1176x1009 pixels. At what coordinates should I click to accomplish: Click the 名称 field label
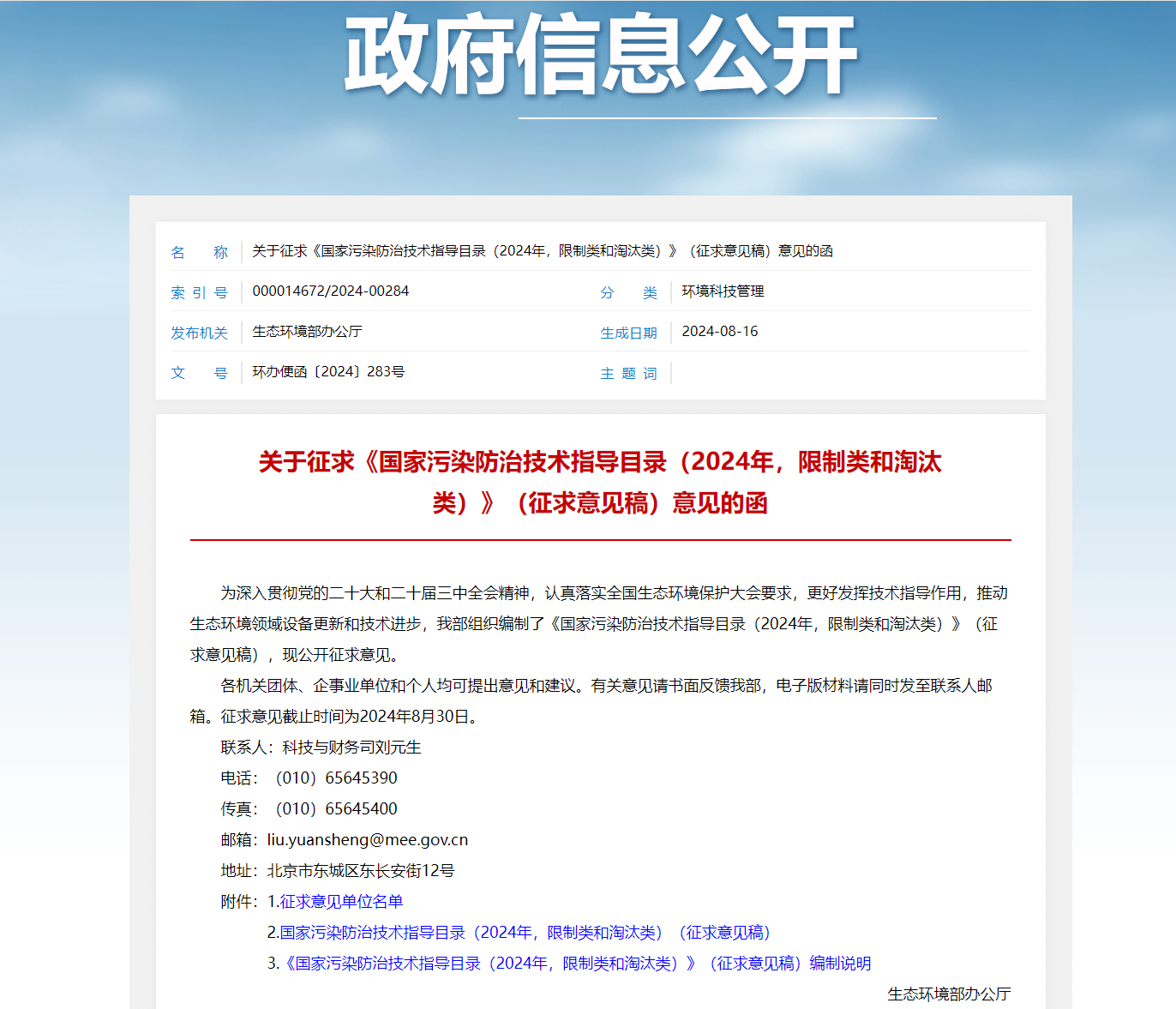[199, 252]
